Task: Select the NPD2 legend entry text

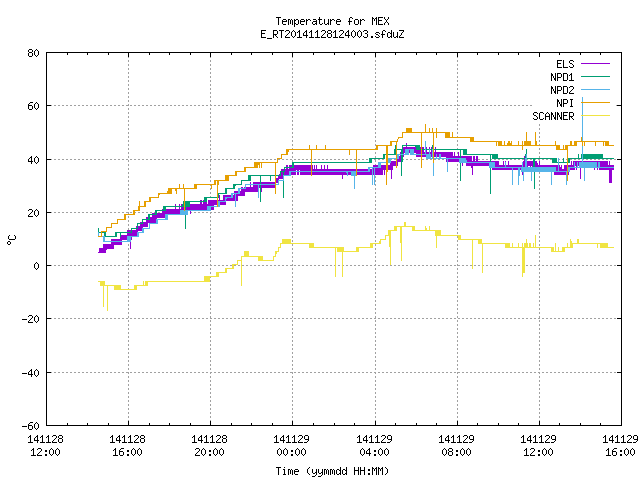Action: pyautogui.click(x=562, y=90)
